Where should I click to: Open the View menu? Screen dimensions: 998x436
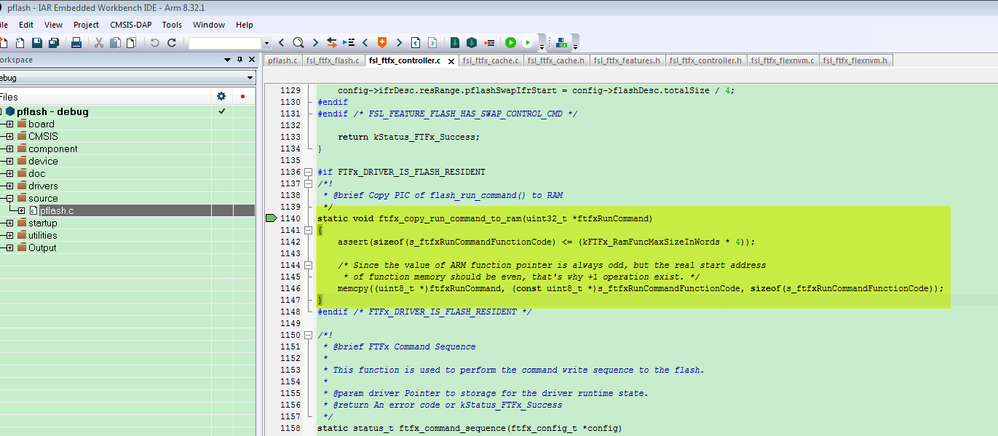(x=53, y=25)
